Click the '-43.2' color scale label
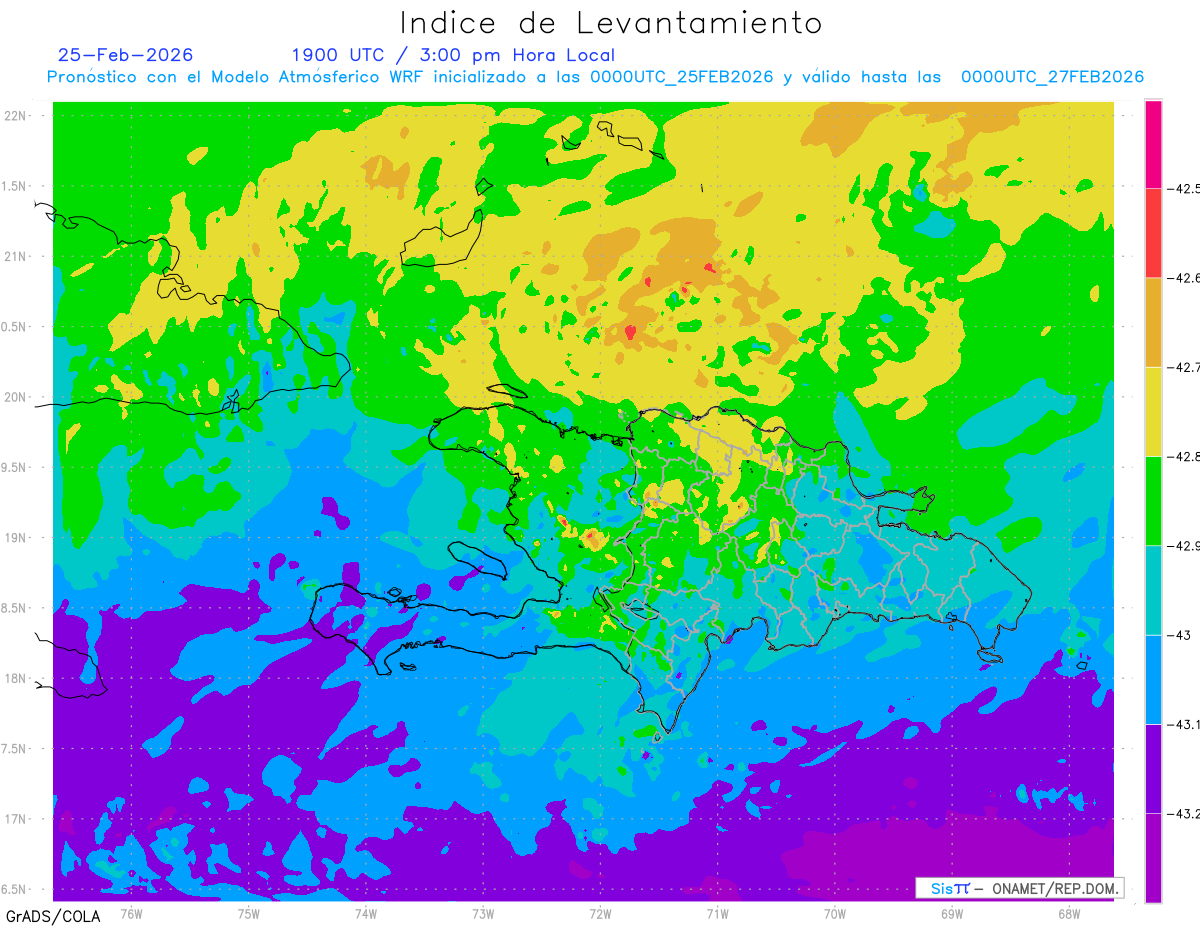Image resolution: width=1200 pixels, height=927 pixels. point(1183,813)
